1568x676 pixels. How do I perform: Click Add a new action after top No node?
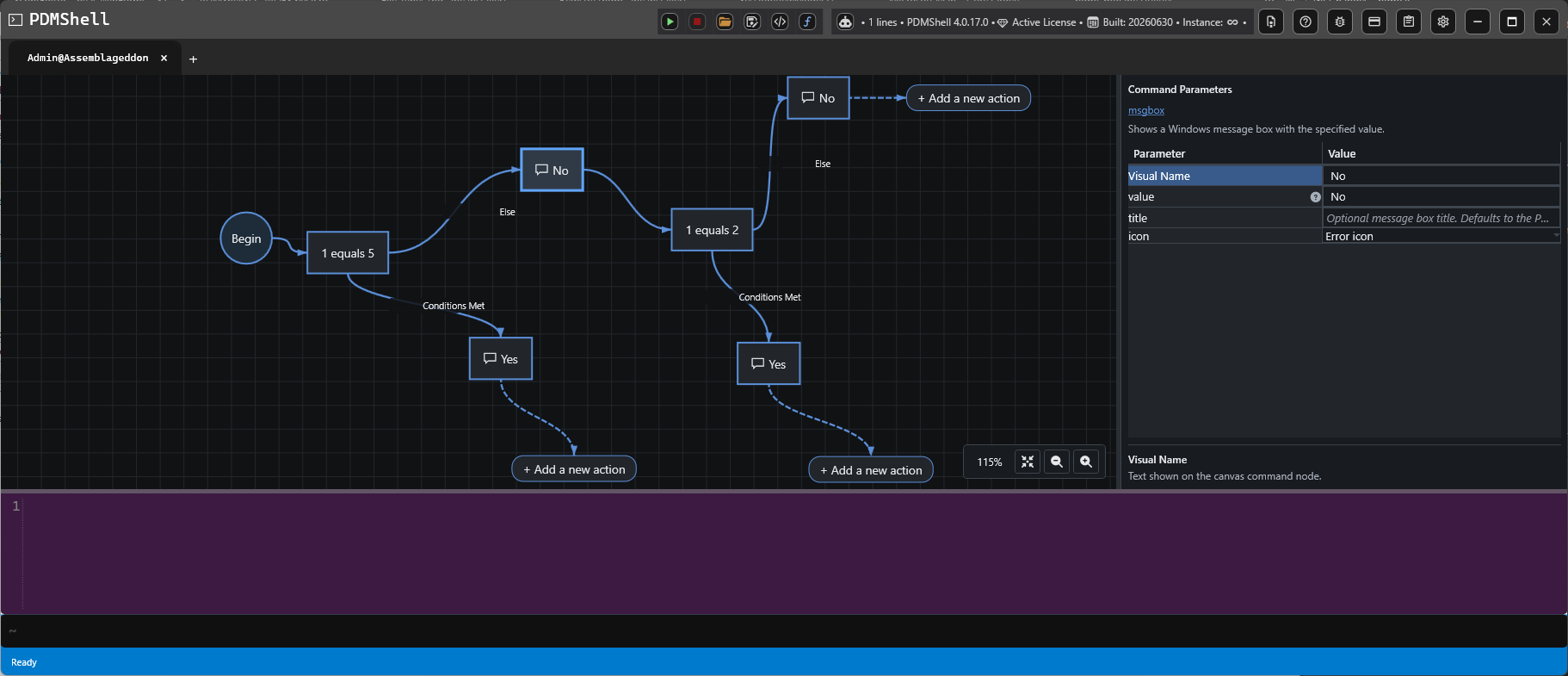[968, 98]
